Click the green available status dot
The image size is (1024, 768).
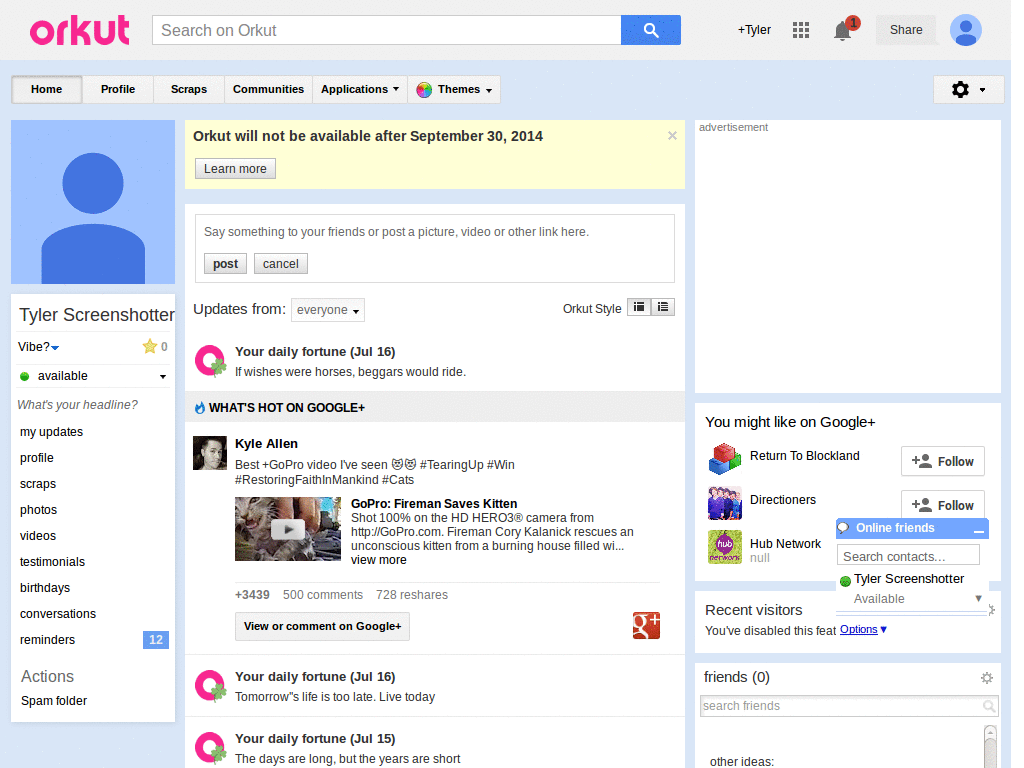point(25,376)
